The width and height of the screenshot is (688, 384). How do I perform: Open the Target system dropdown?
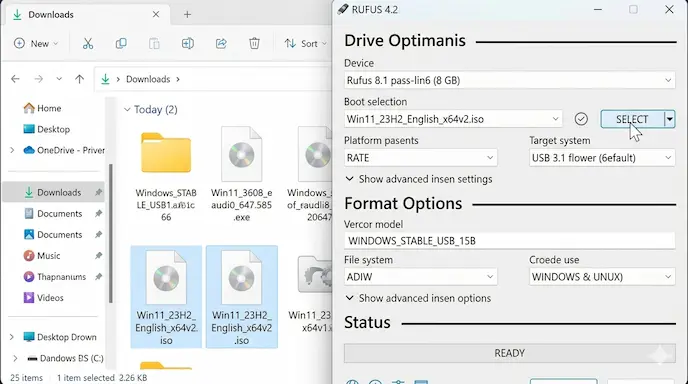pyautogui.click(x=602, y=158)
